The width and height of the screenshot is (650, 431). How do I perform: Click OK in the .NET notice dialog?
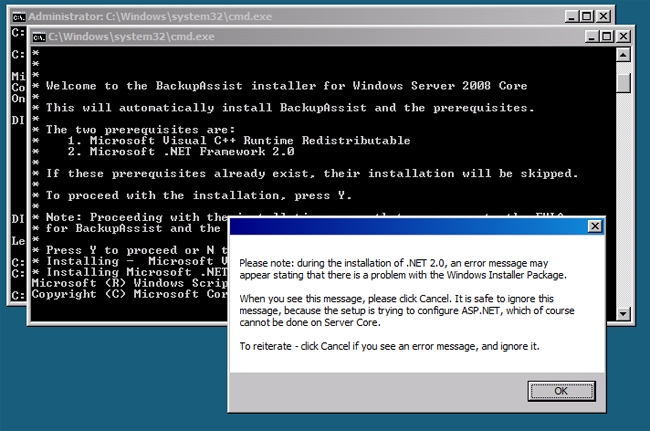[561, 391]
